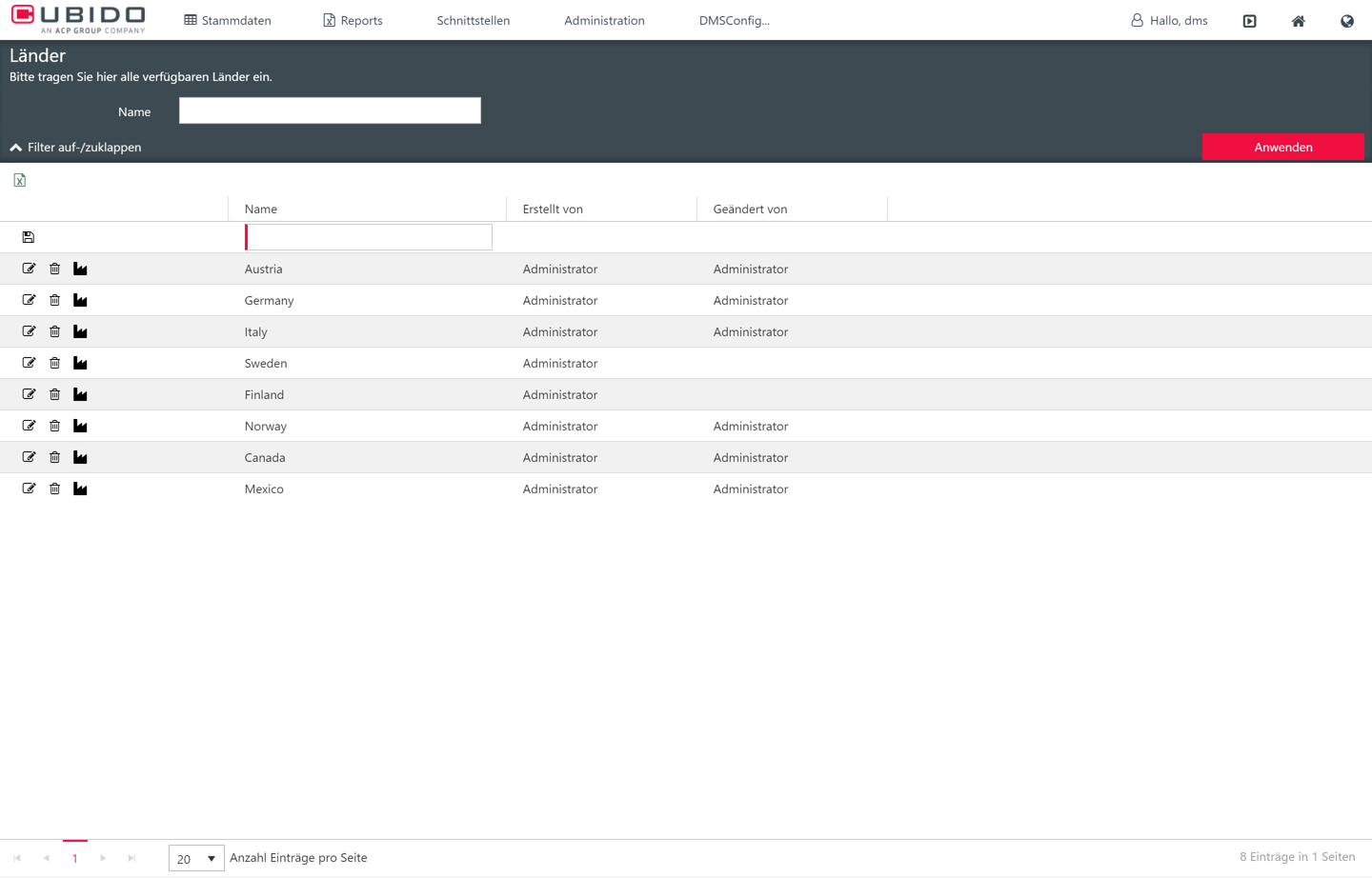
Task: Delete the Sweden row
Action: 54,363
